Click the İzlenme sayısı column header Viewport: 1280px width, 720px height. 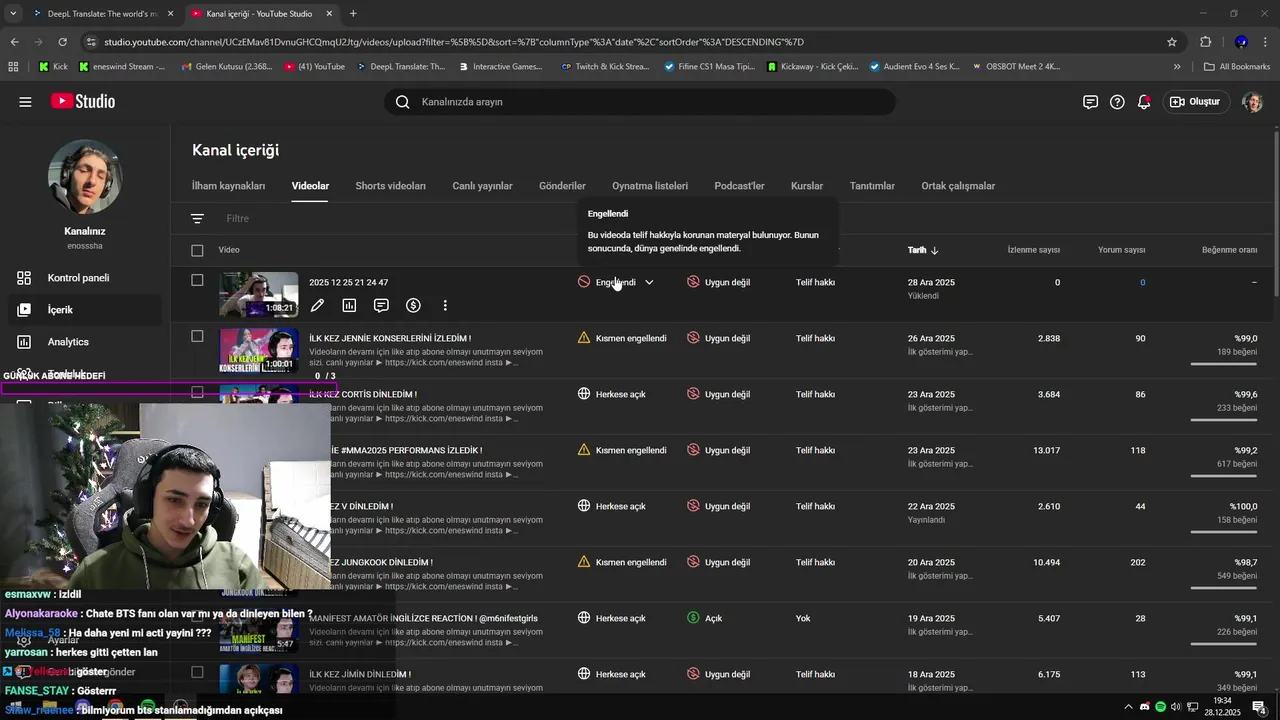pos(1034,250)
